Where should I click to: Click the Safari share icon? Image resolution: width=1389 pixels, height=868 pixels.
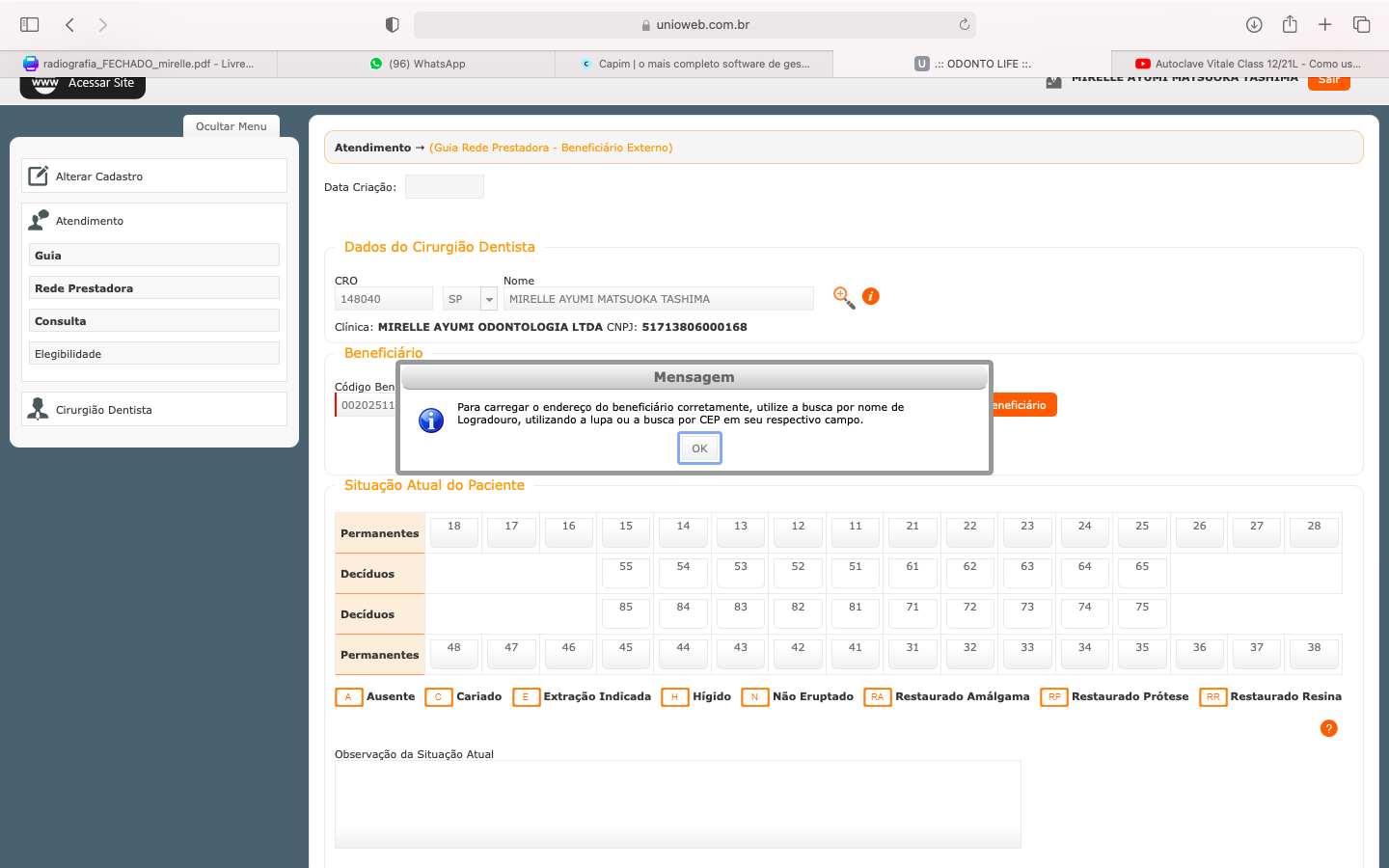point(1290,24)
